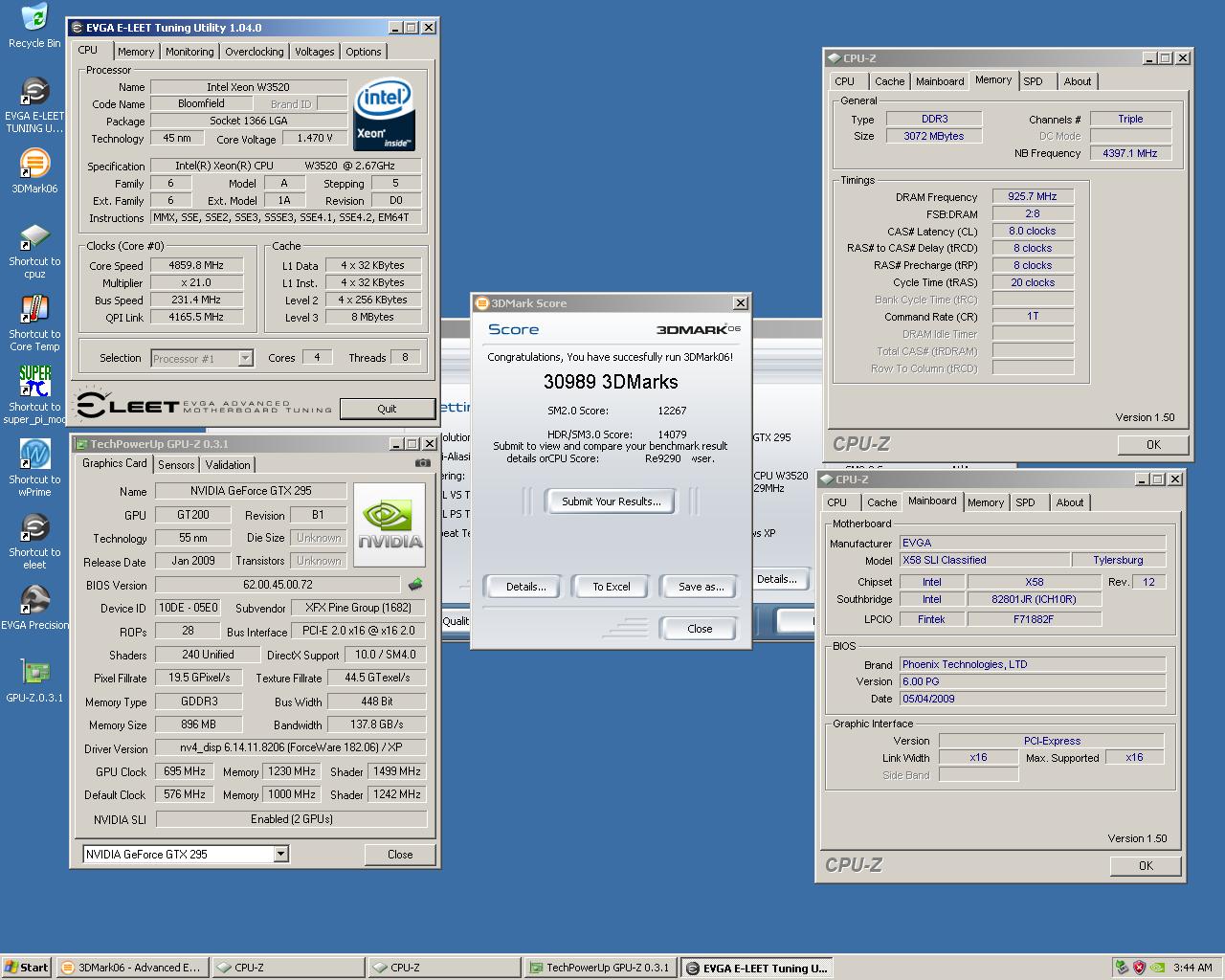Click the red shield tray icon

1139,968
